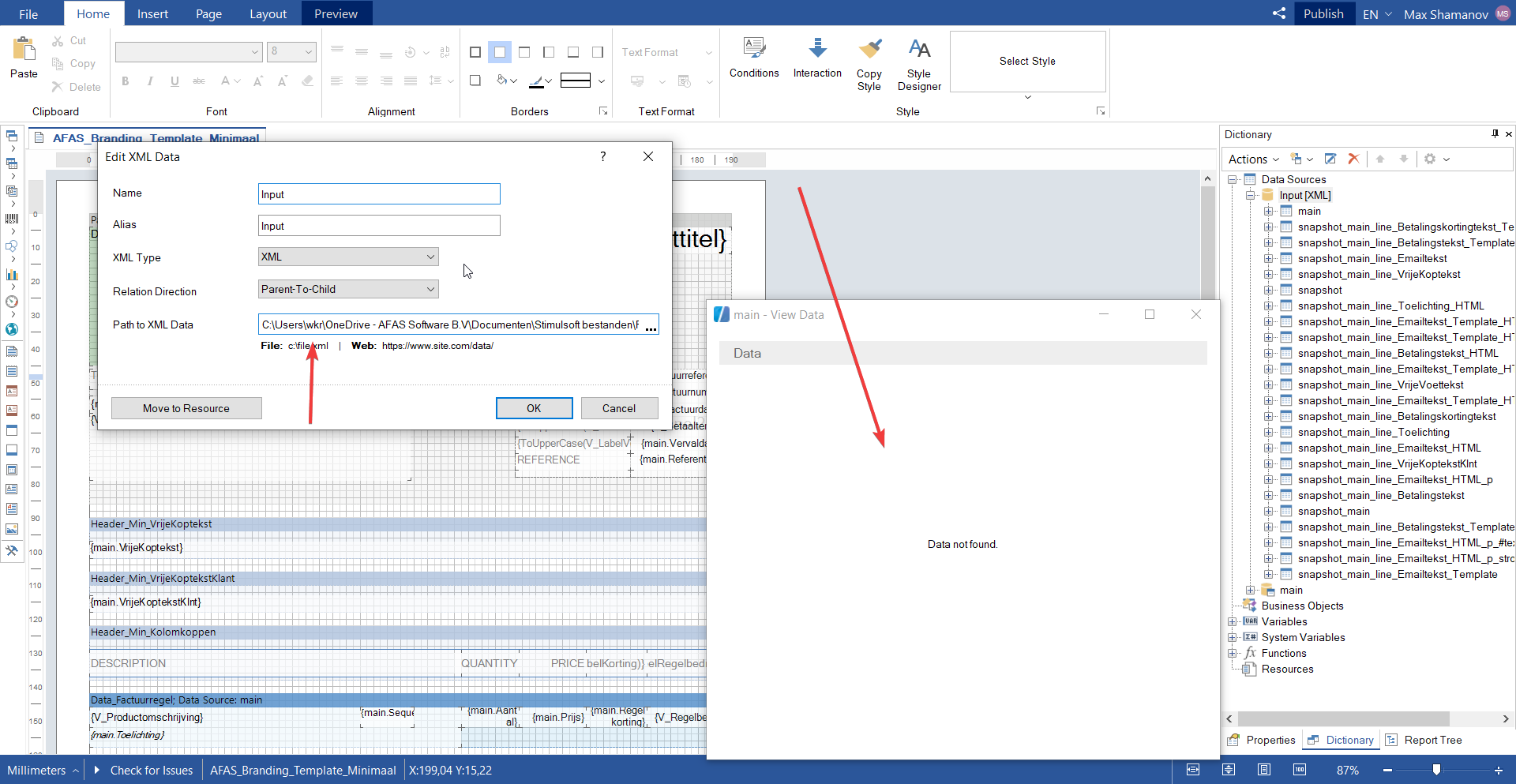Switch to the Properties panel tab
This screenshot has width=1516, height=784.
(x=1261, y=740)
